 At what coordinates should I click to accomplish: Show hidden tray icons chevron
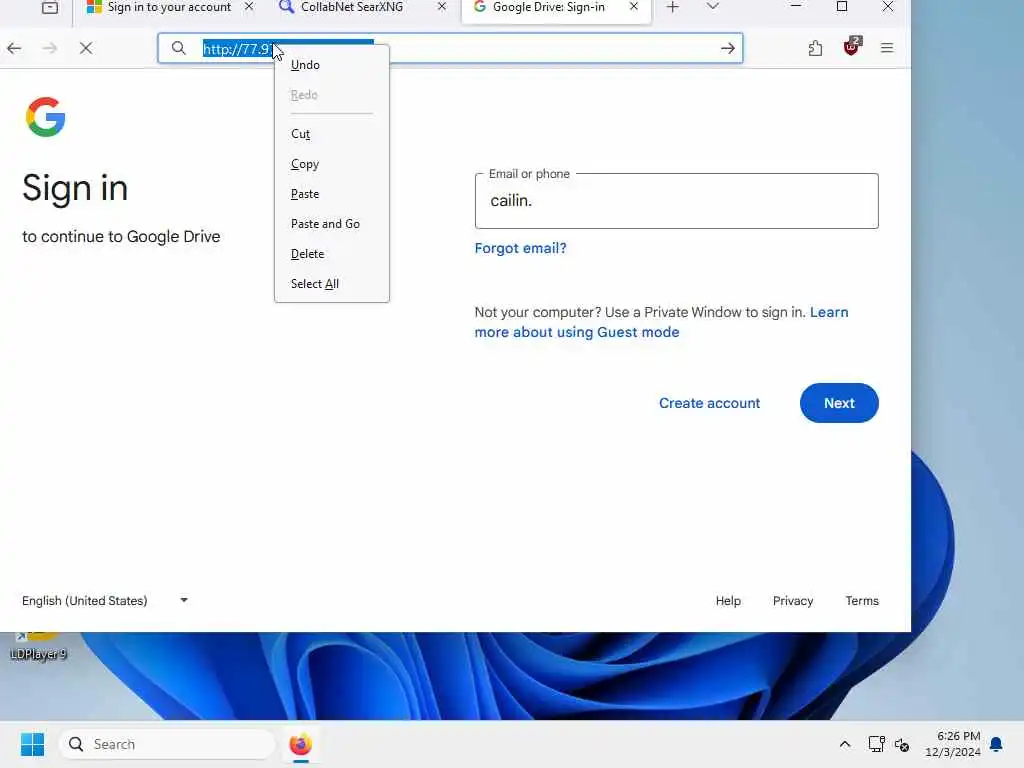tap(844, 744)
